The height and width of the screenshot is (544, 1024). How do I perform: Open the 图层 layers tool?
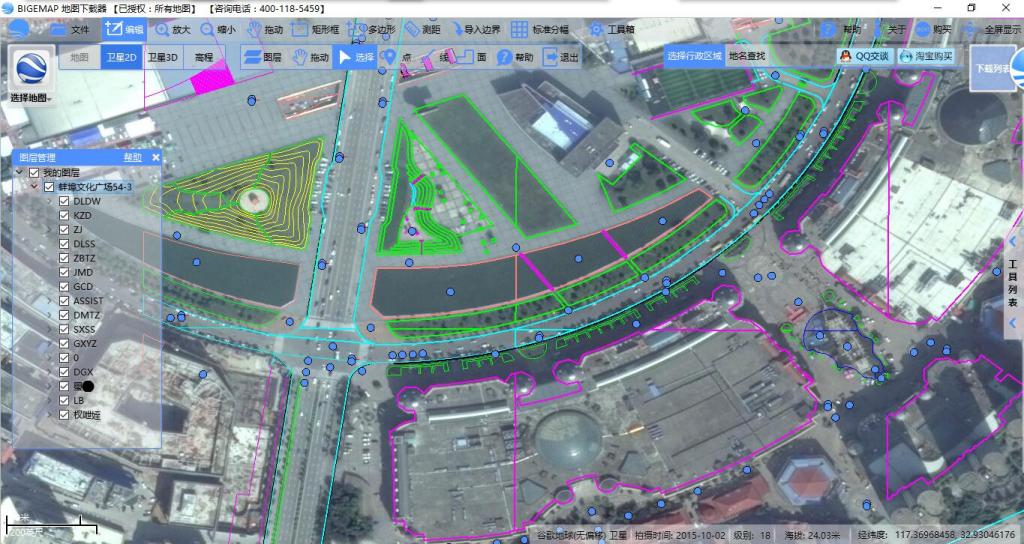pos(262,57)
